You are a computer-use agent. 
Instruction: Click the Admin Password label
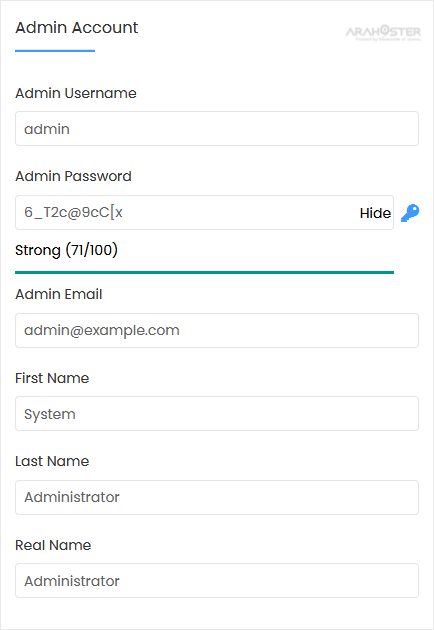click(x=73, y=176)
